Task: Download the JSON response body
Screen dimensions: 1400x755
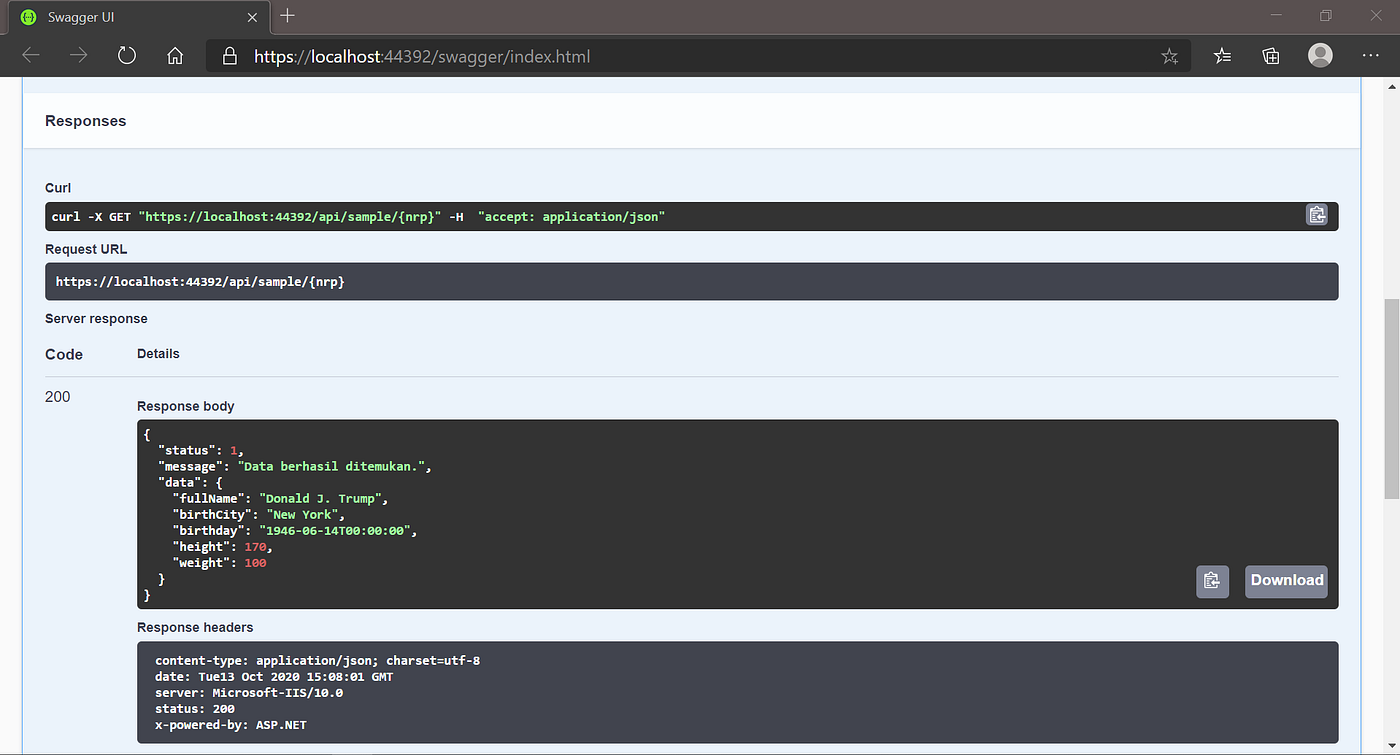Action: click(1286, 581)
